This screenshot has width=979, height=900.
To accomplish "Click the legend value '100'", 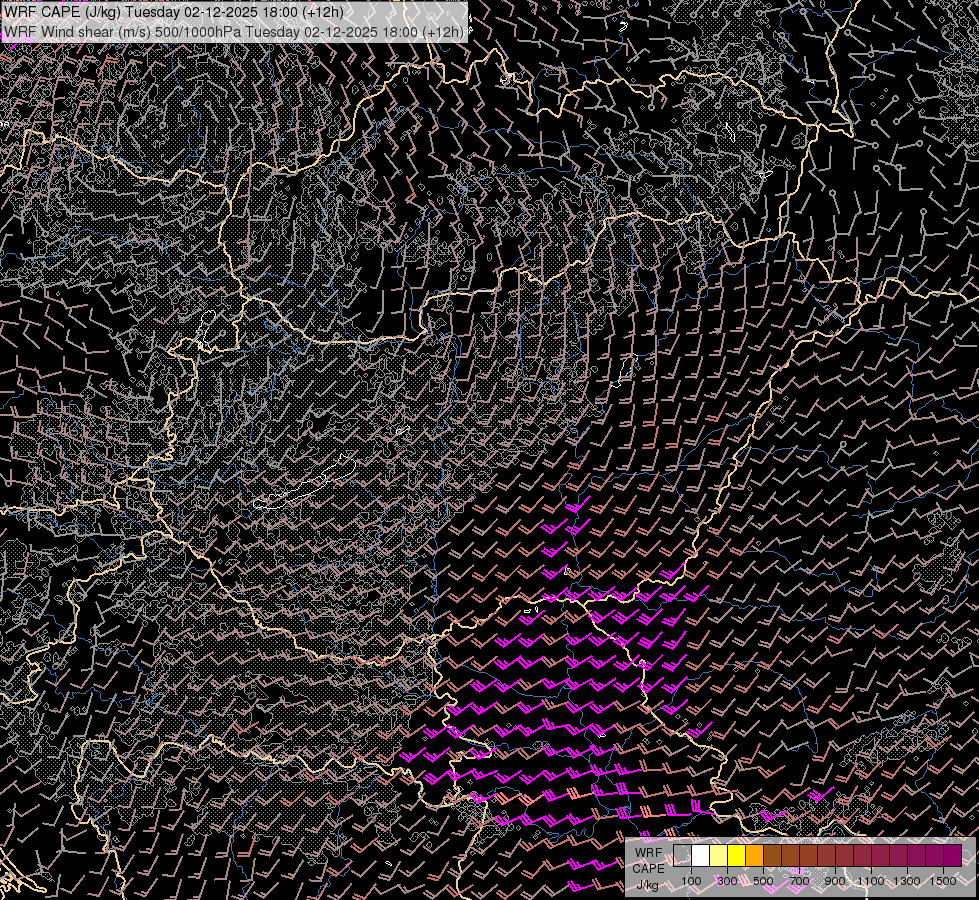I will tap(691, 881).
